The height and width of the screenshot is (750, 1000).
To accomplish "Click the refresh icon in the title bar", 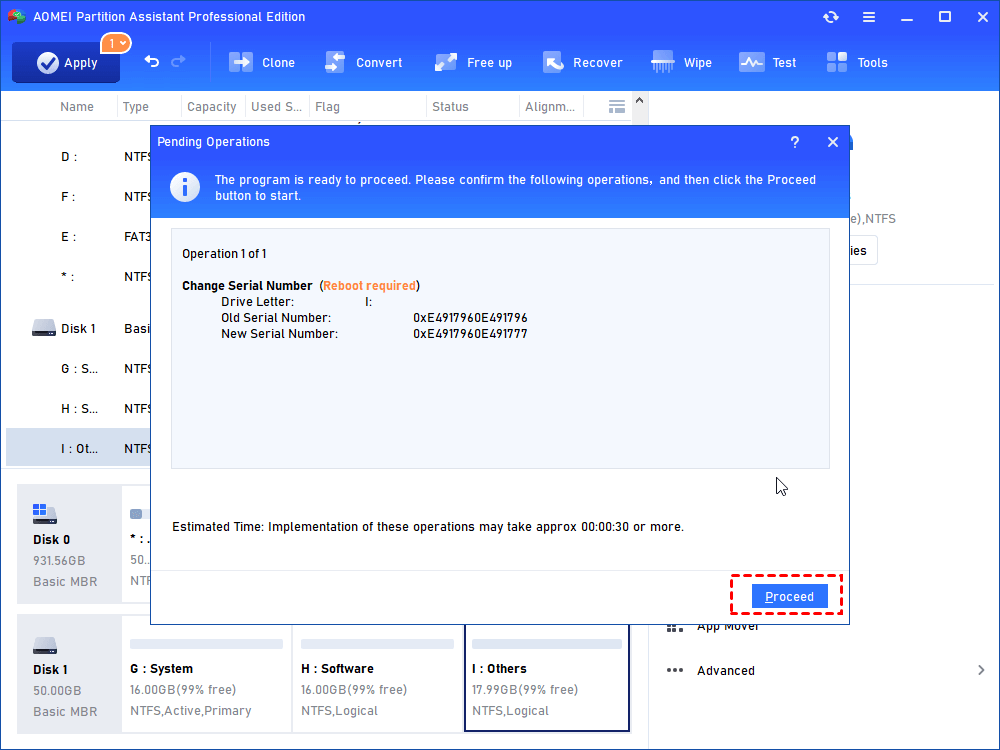I will tap(830, 17).
